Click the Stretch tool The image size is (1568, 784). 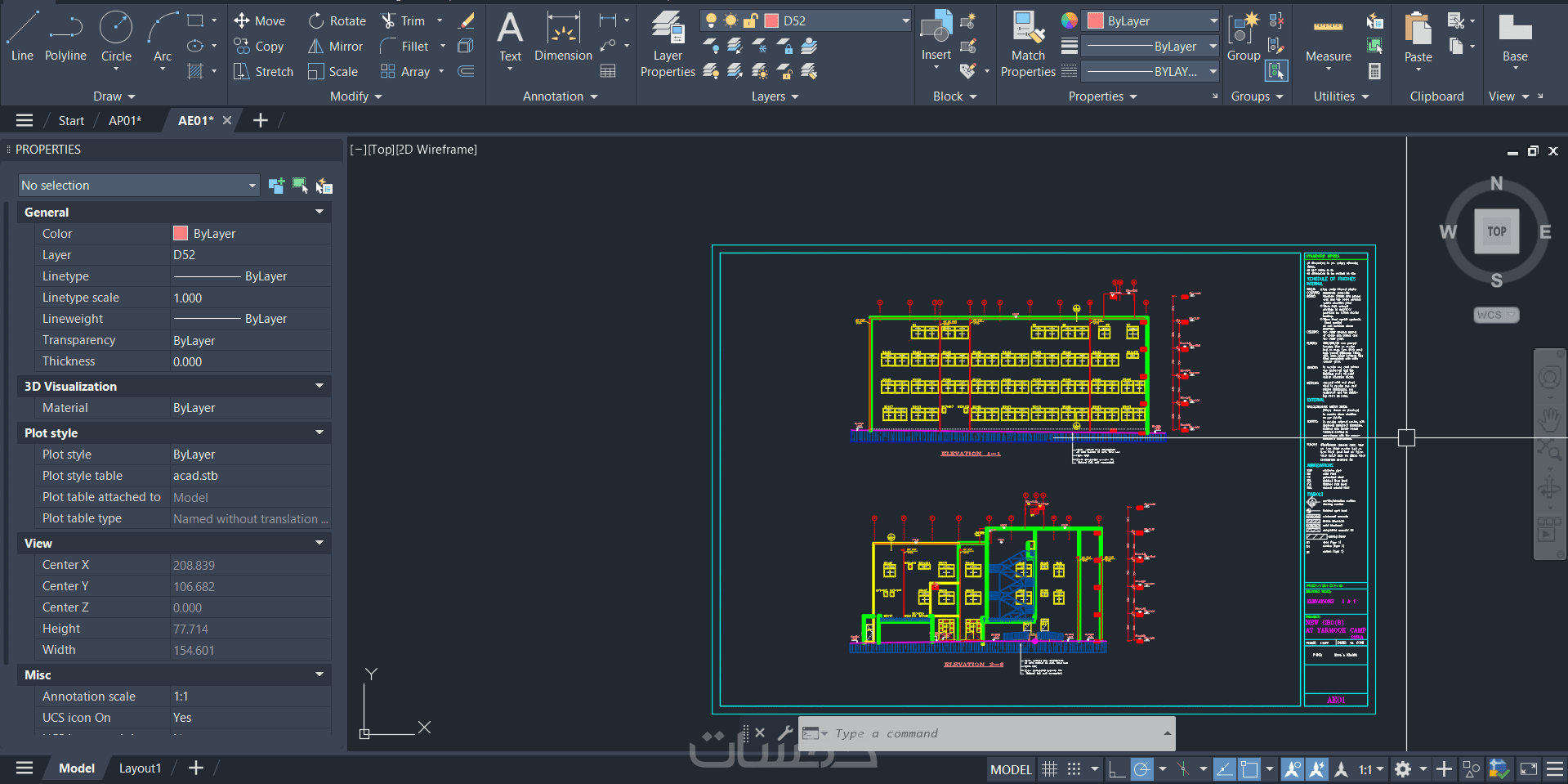(x=264, y=72)
